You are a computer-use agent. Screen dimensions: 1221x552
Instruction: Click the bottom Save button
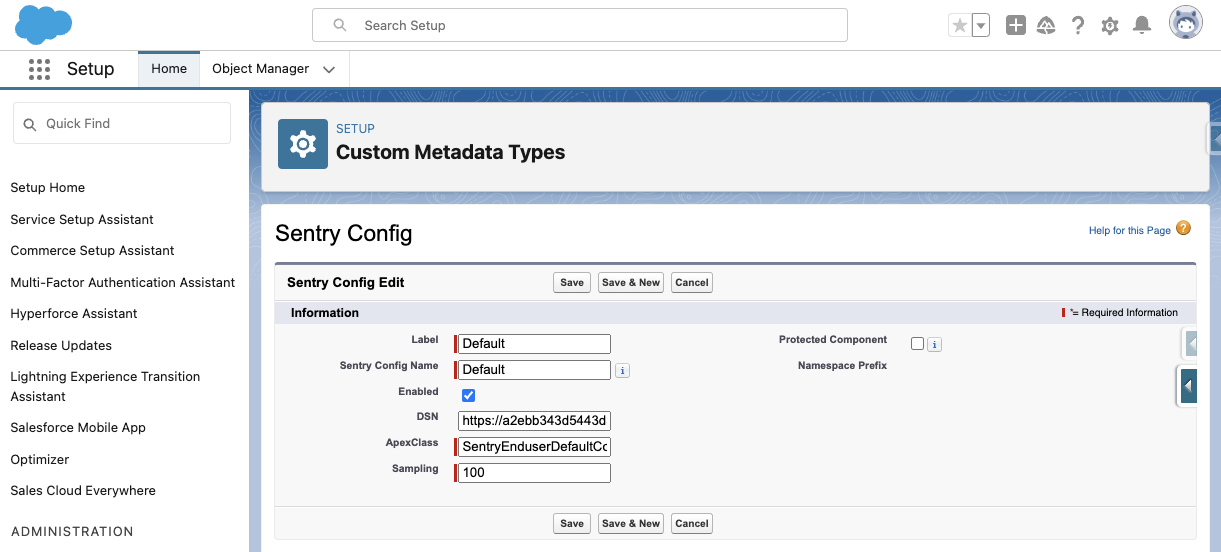click(x=572, y=523)
